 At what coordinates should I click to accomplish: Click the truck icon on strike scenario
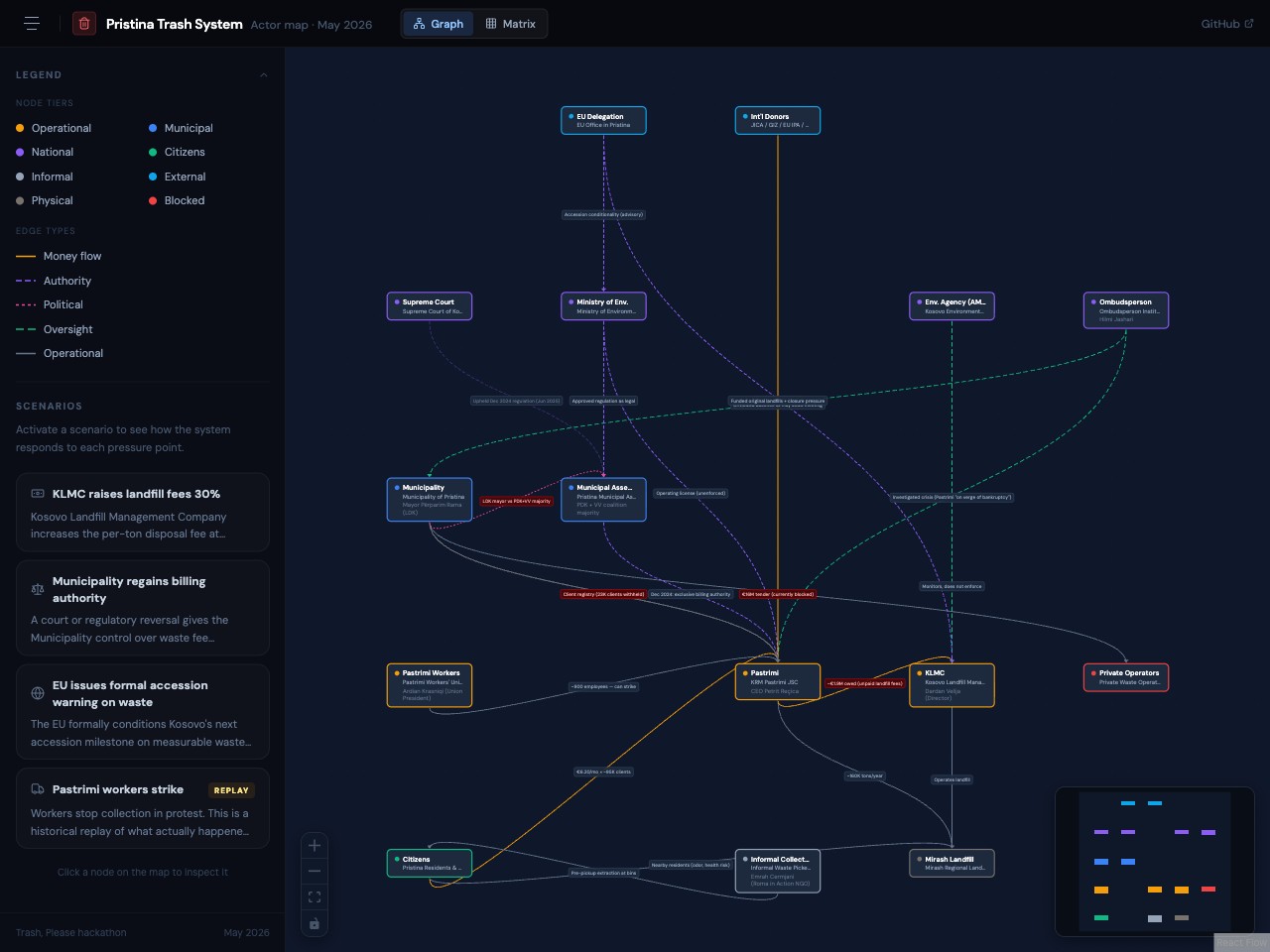tap(38, 789)
